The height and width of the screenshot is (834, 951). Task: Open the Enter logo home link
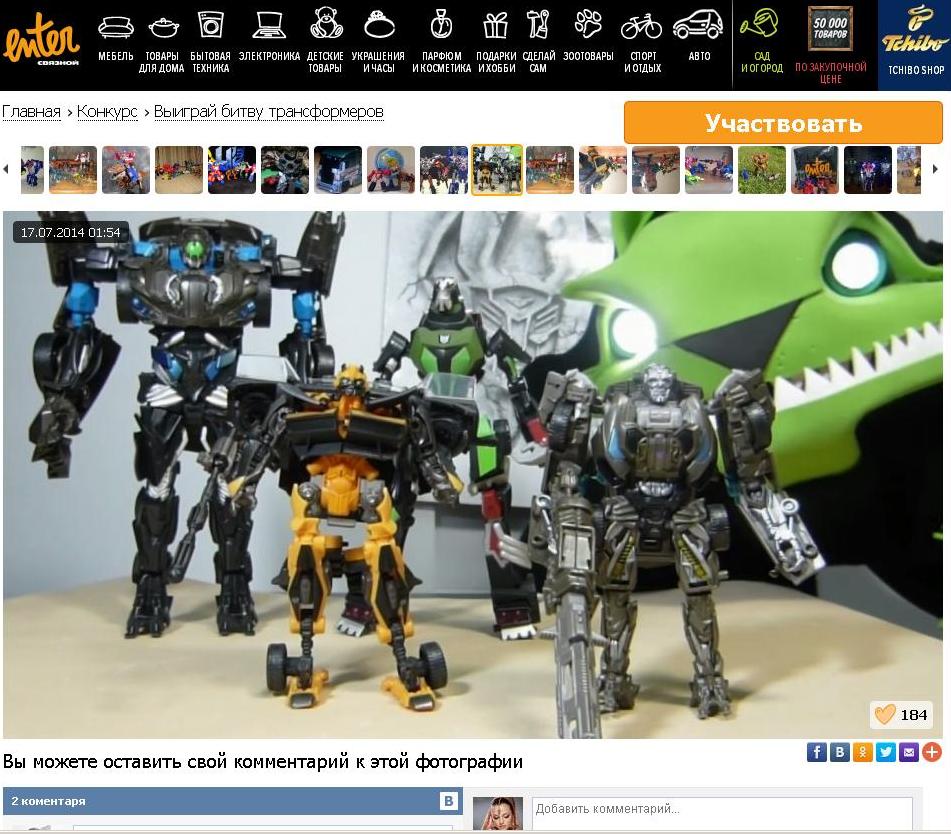coord(41,39)
